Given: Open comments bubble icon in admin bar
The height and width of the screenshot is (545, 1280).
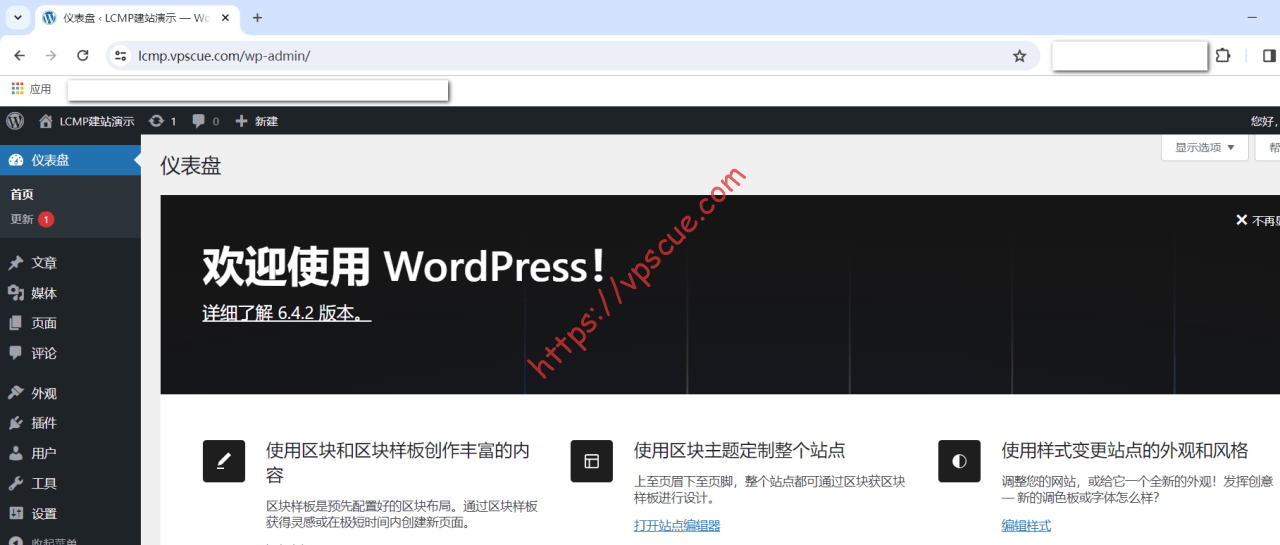Looking at the screenshot, I should (x=199, y=121).
